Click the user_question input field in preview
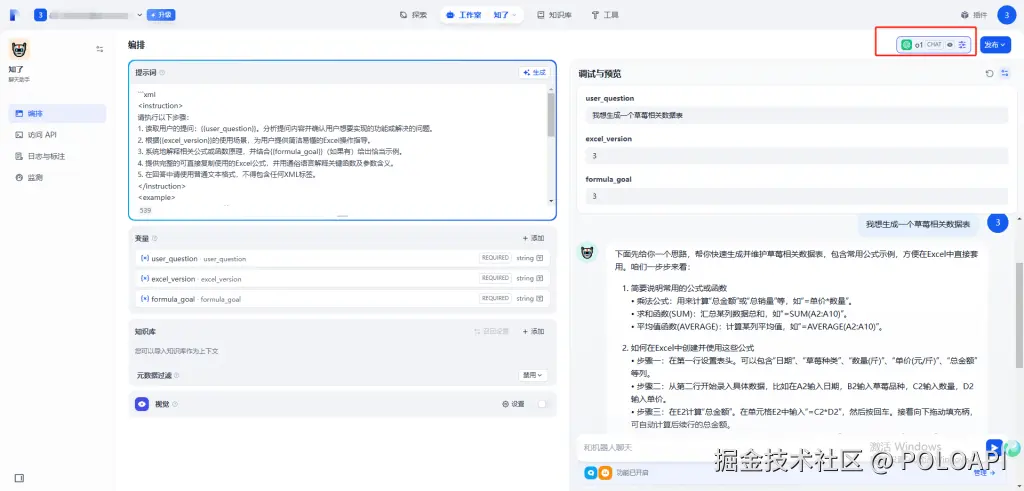 796,116
